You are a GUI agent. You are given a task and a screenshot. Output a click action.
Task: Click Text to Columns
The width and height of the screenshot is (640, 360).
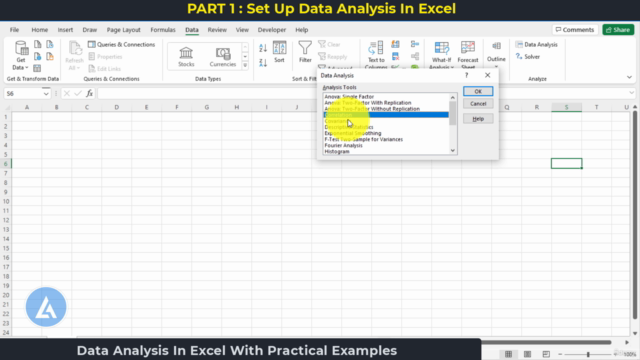(x=376, y=55)
